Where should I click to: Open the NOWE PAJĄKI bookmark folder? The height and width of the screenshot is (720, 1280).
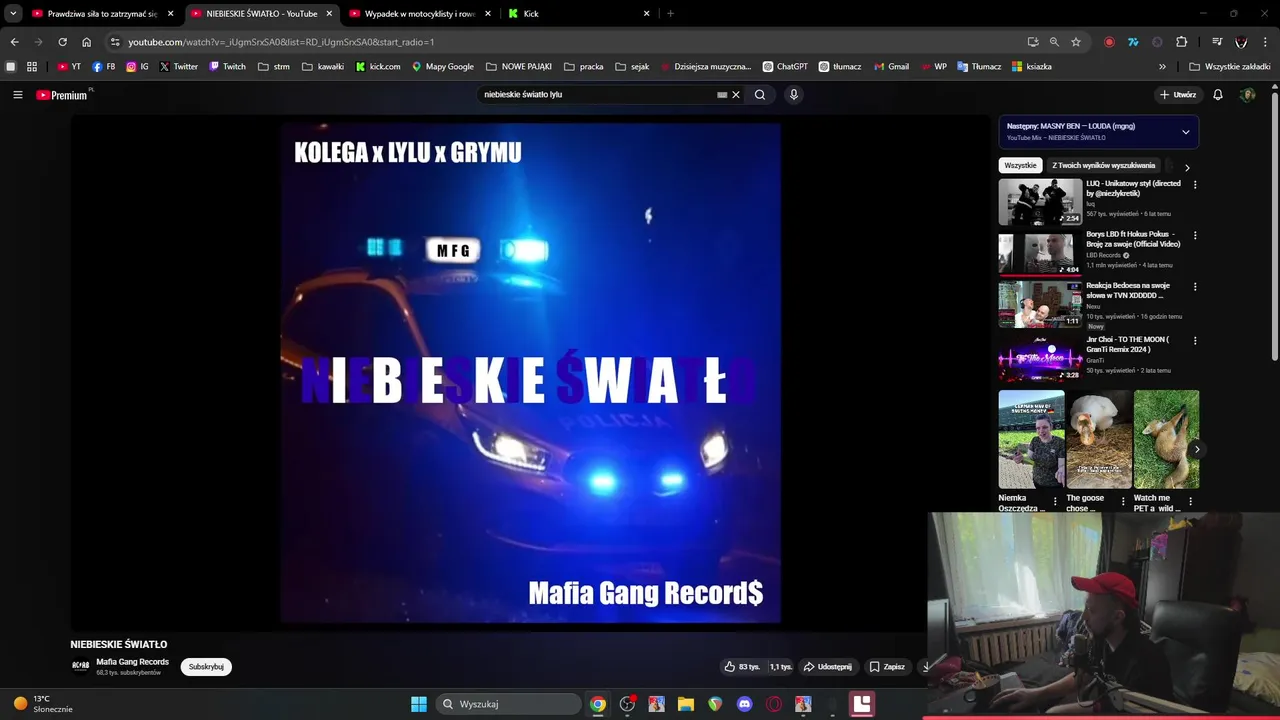pos(519,67)
